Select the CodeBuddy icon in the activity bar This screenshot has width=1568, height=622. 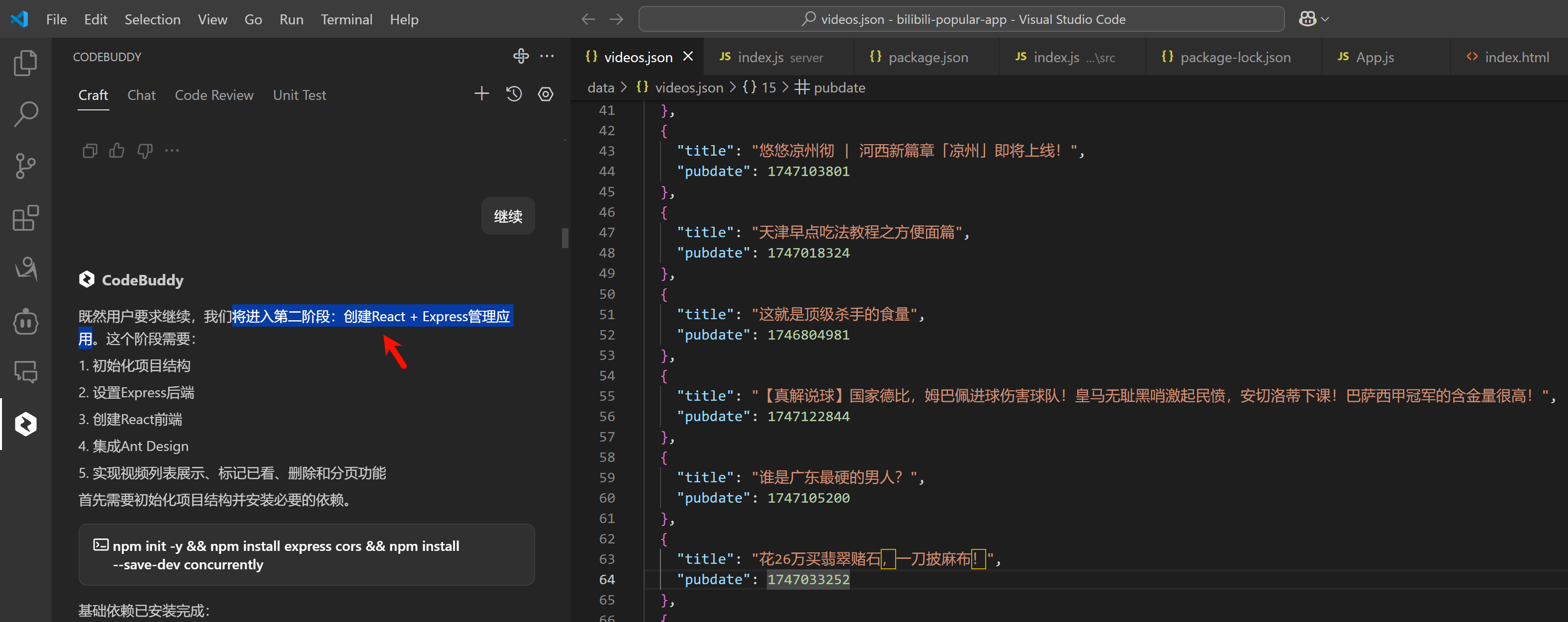coord(25,424)
